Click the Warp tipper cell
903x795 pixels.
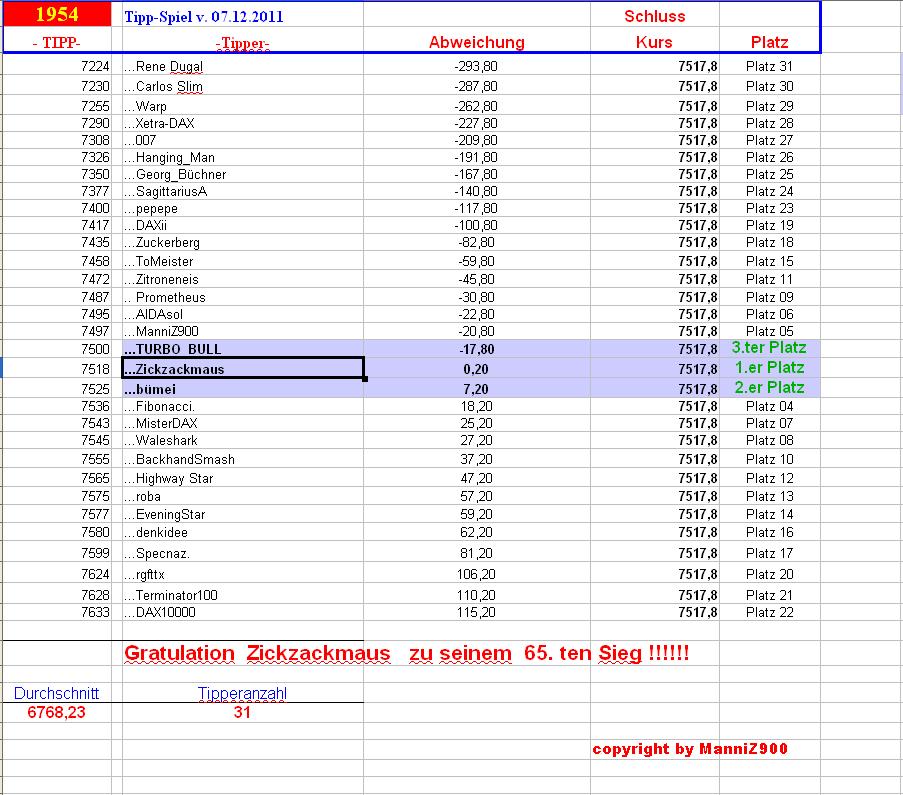point(242,106)
